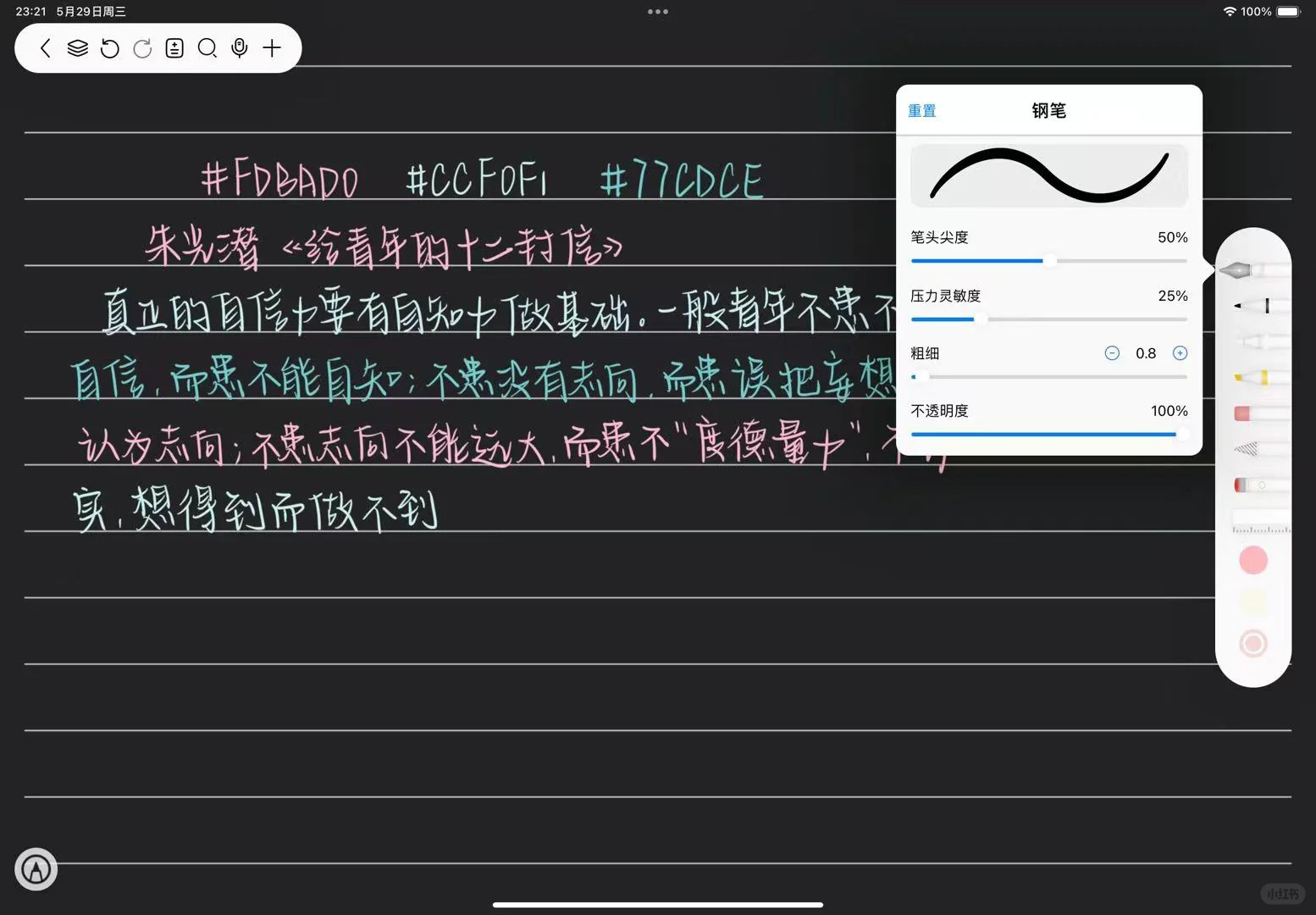Undo the last stroke
This screenshot has width=1316, height=915.
[x=110, y=48]
